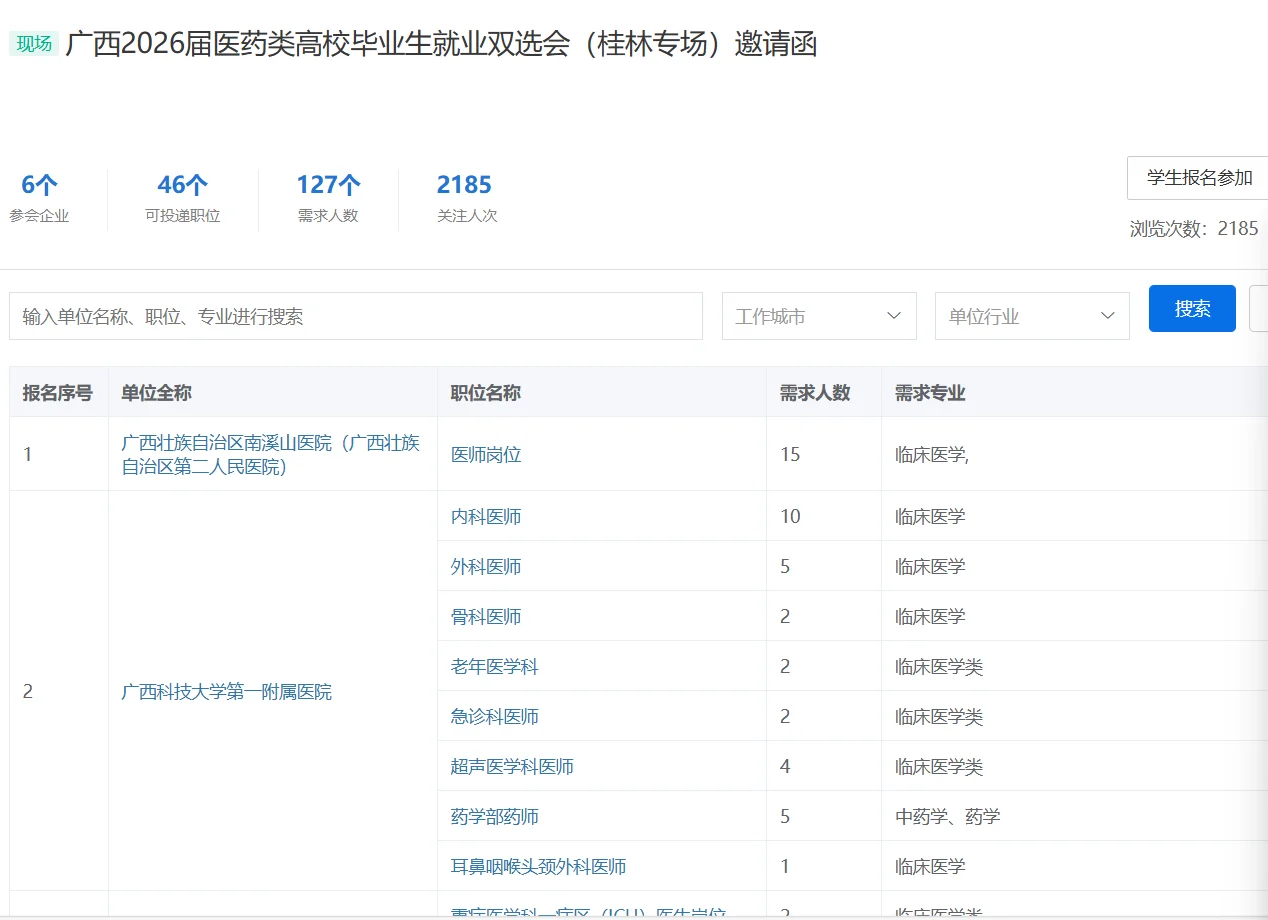The width and height of the screenshot is (1268, 920).
Task: Open the 耳鼻咽喉头颈外科医师 link
Action: pos(538,866)
